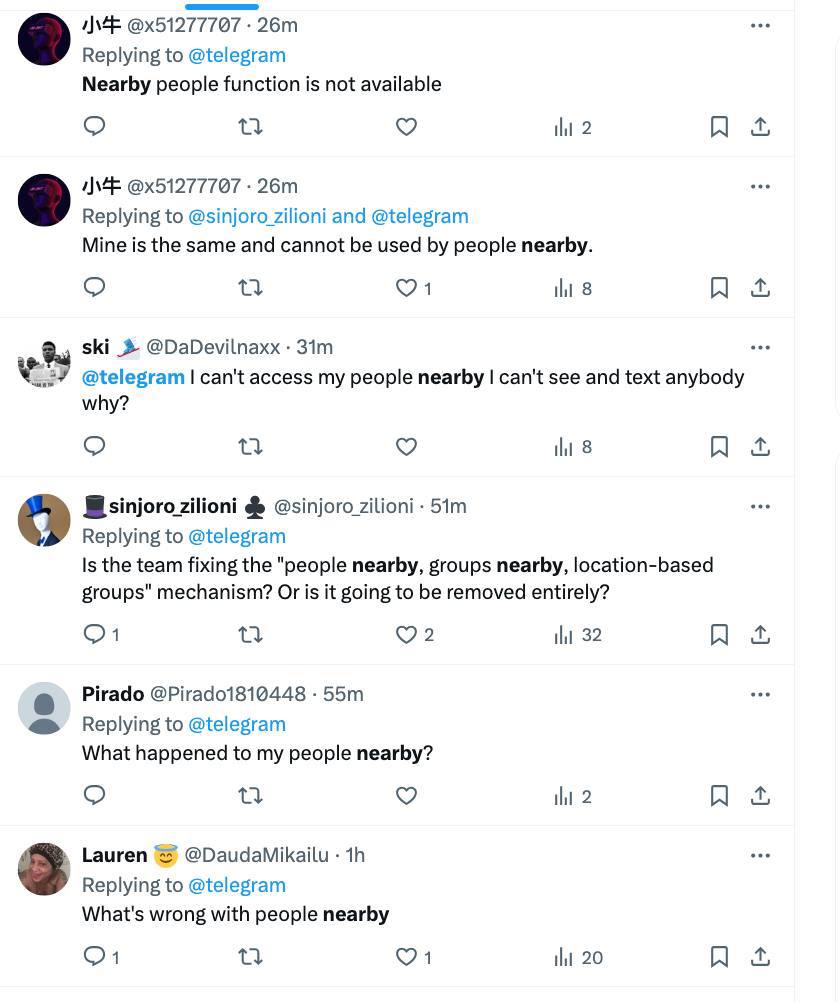Expand more menu on Pirado's tweet
Image resolution: width=840 pixels, height=1002 pixels.
tap(760, 694)
